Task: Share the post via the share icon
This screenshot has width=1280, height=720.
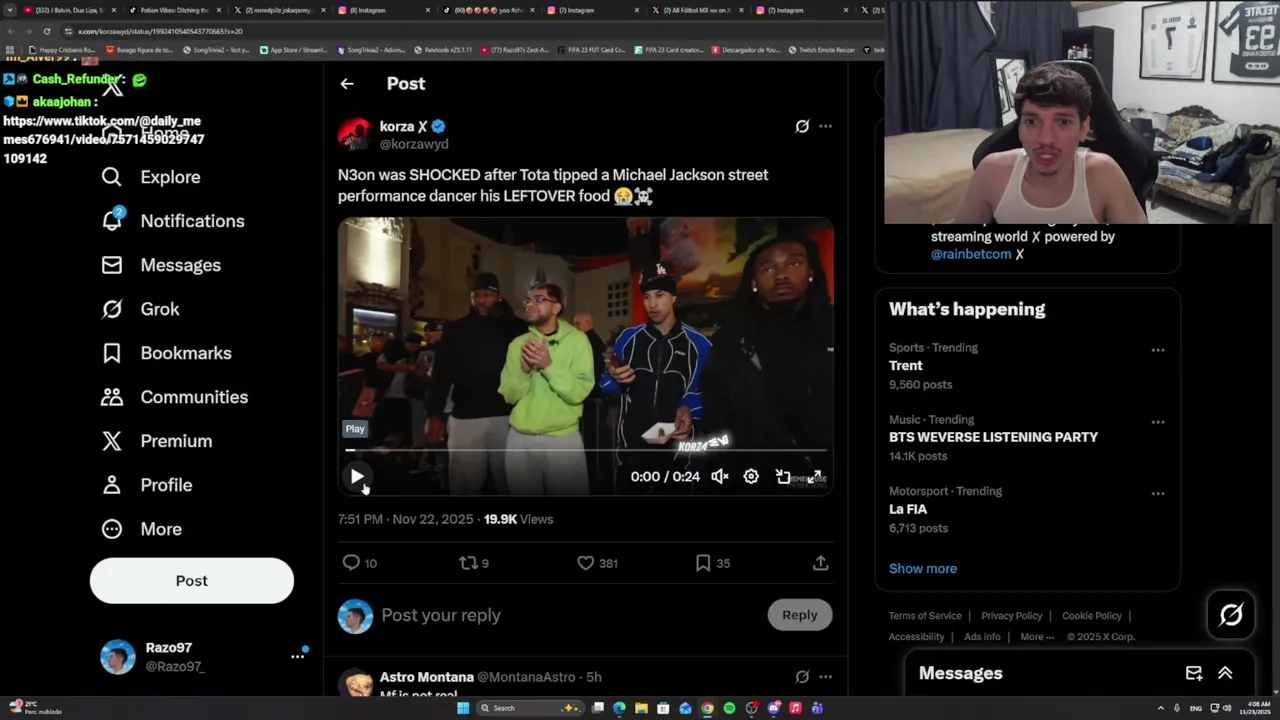Action: pyautogui.click(x=820, y=563)
